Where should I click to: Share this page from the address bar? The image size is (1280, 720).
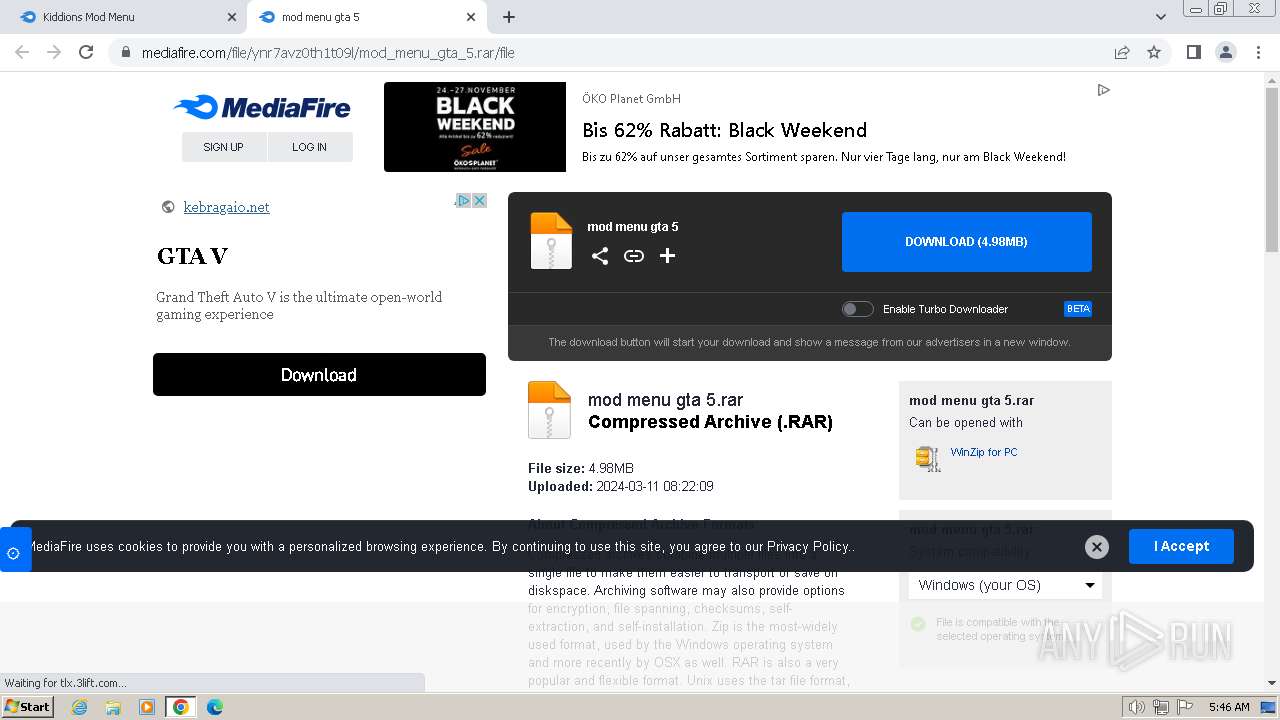point(1122,52)
